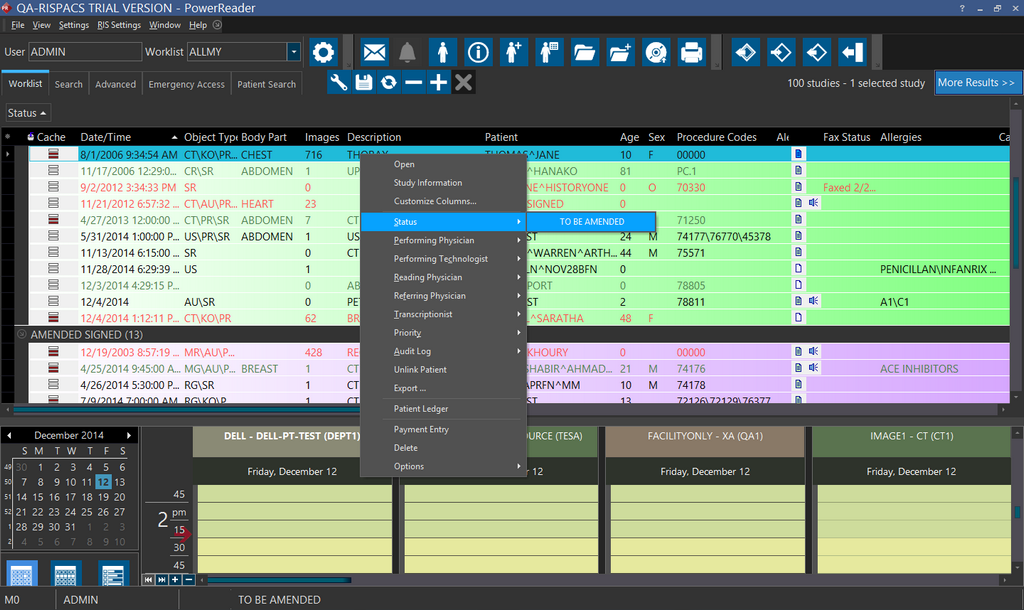The width and height of the screenshot is (1024, 610).
Task: Click the More Results >> button
Action: [976, 83]
